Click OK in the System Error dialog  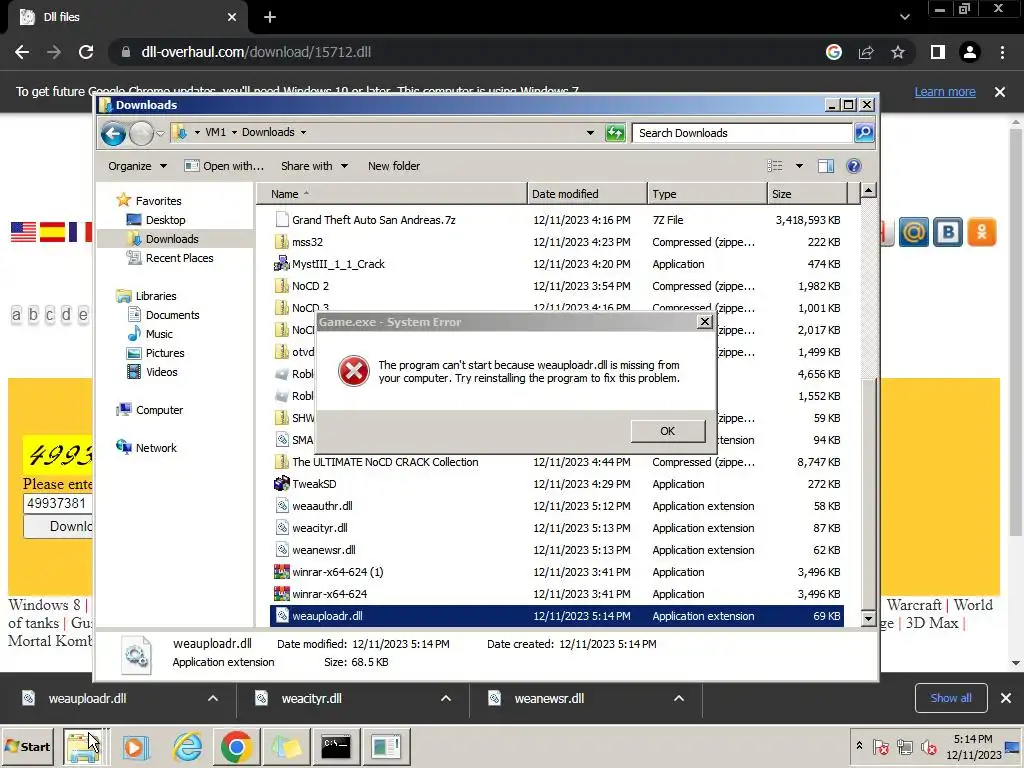point(667,431)
